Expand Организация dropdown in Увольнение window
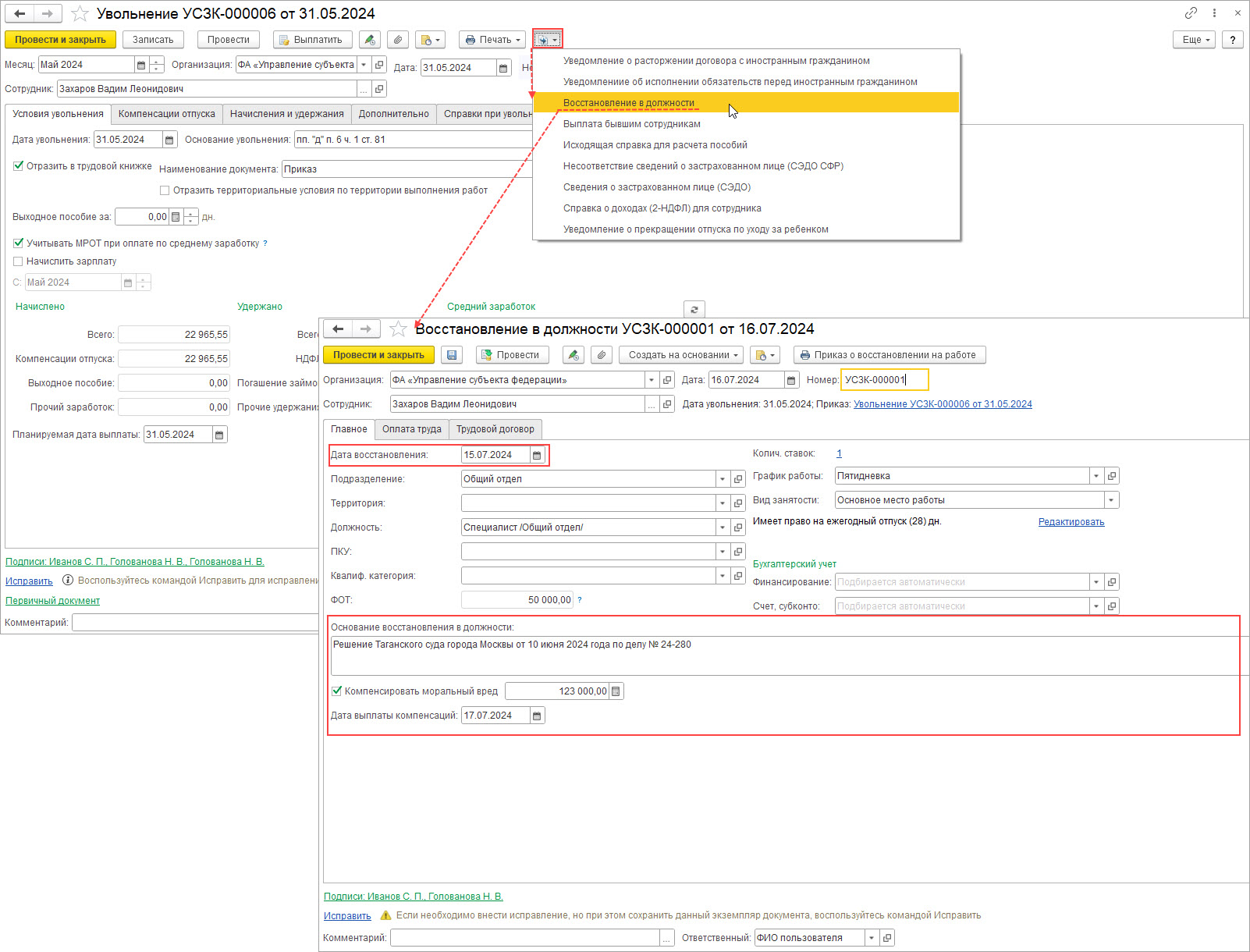 (364, 65)
